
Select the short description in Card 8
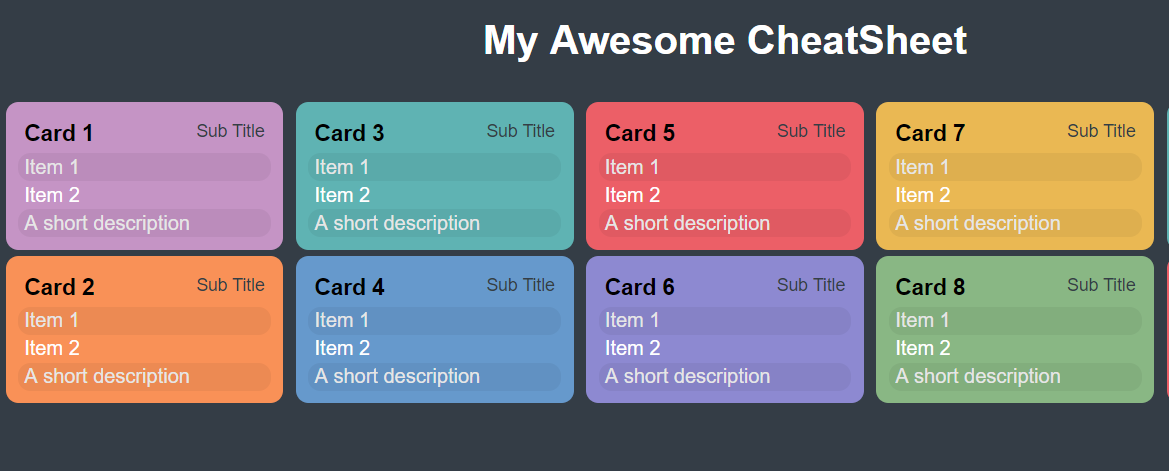pyautogui.click(x=1015, y=376)
